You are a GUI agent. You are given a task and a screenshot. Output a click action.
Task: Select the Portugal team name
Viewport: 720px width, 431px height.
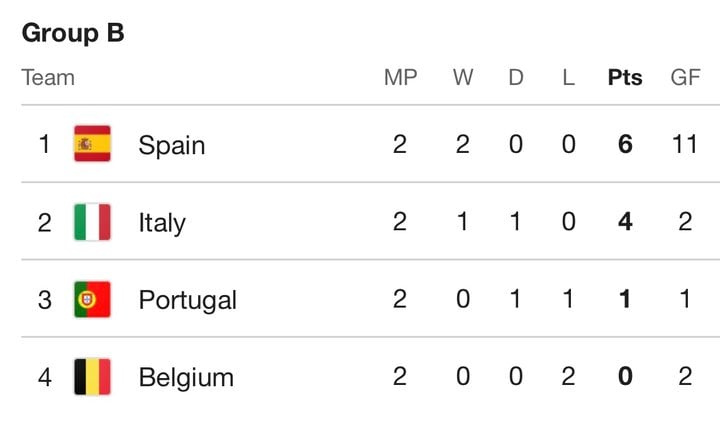[188, 301]
